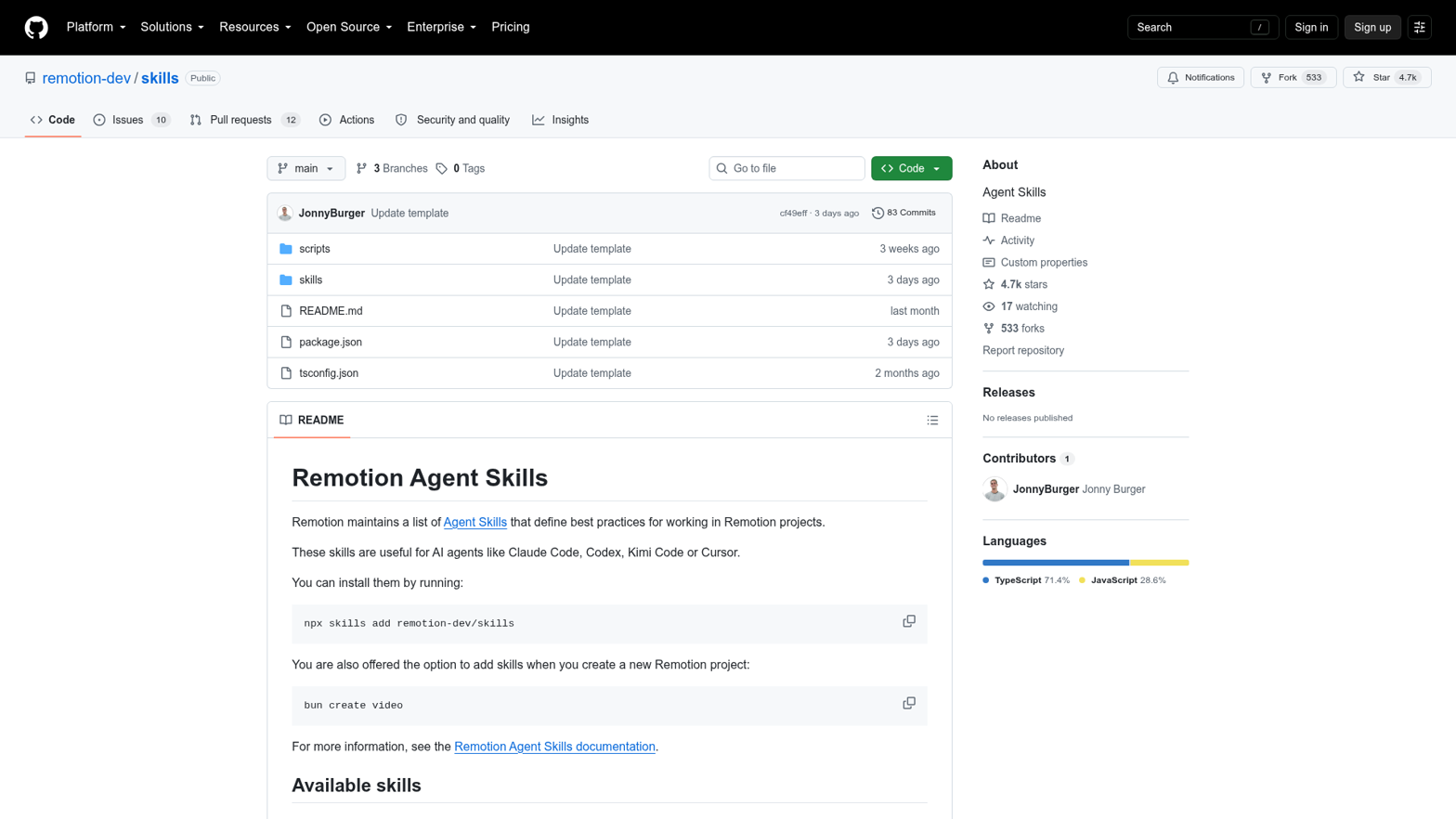The height and width of the screenshot is (819, 1456).
Task: Open the Pricing page
Action: pyautogui.click(x=510, y=28)
